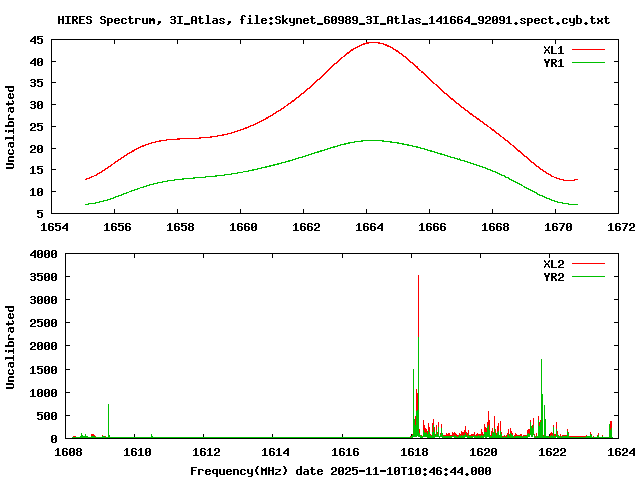Click the peak of the green YR1 curve
Viewport: 640px width, 480px height.
tap(371, 140)
